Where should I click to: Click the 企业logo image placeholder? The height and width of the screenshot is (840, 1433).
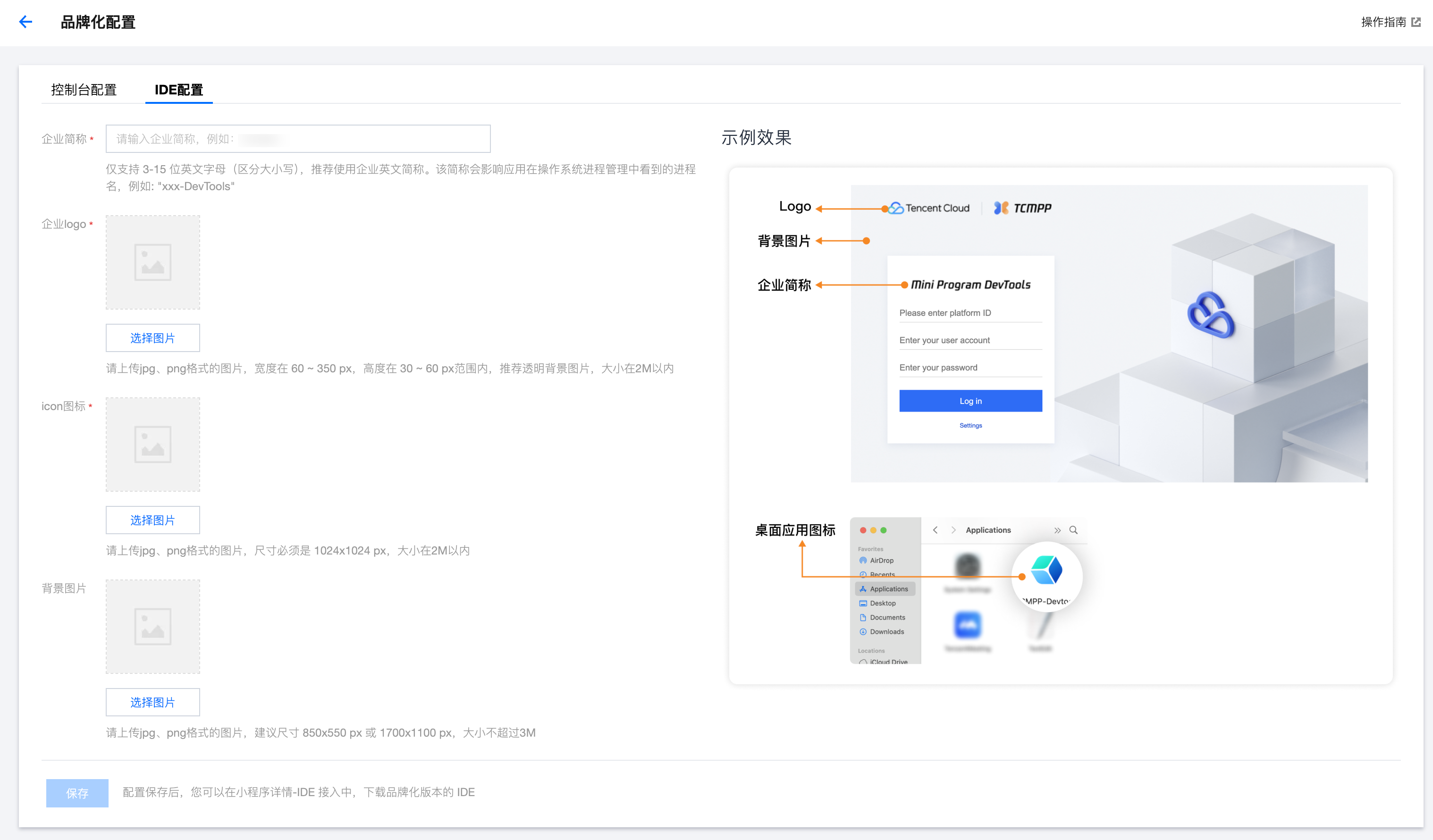[152, 262]
